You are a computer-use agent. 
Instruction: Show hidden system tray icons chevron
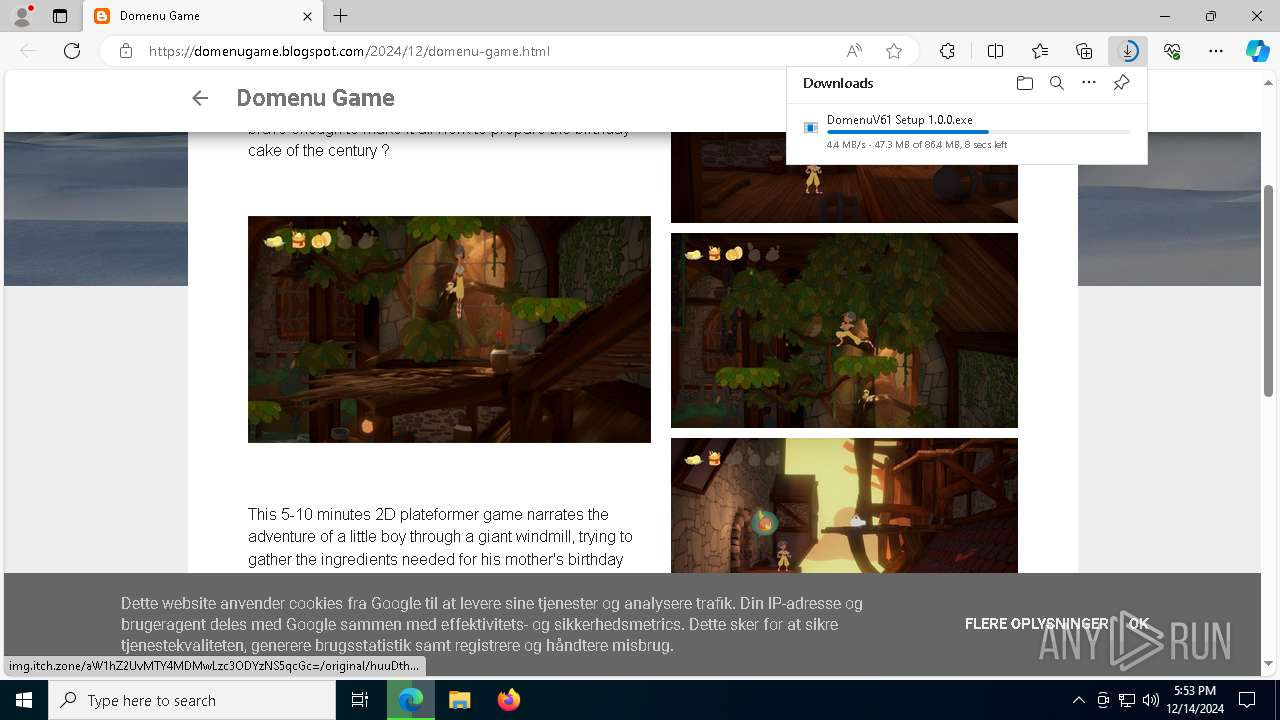[1078, 700]
